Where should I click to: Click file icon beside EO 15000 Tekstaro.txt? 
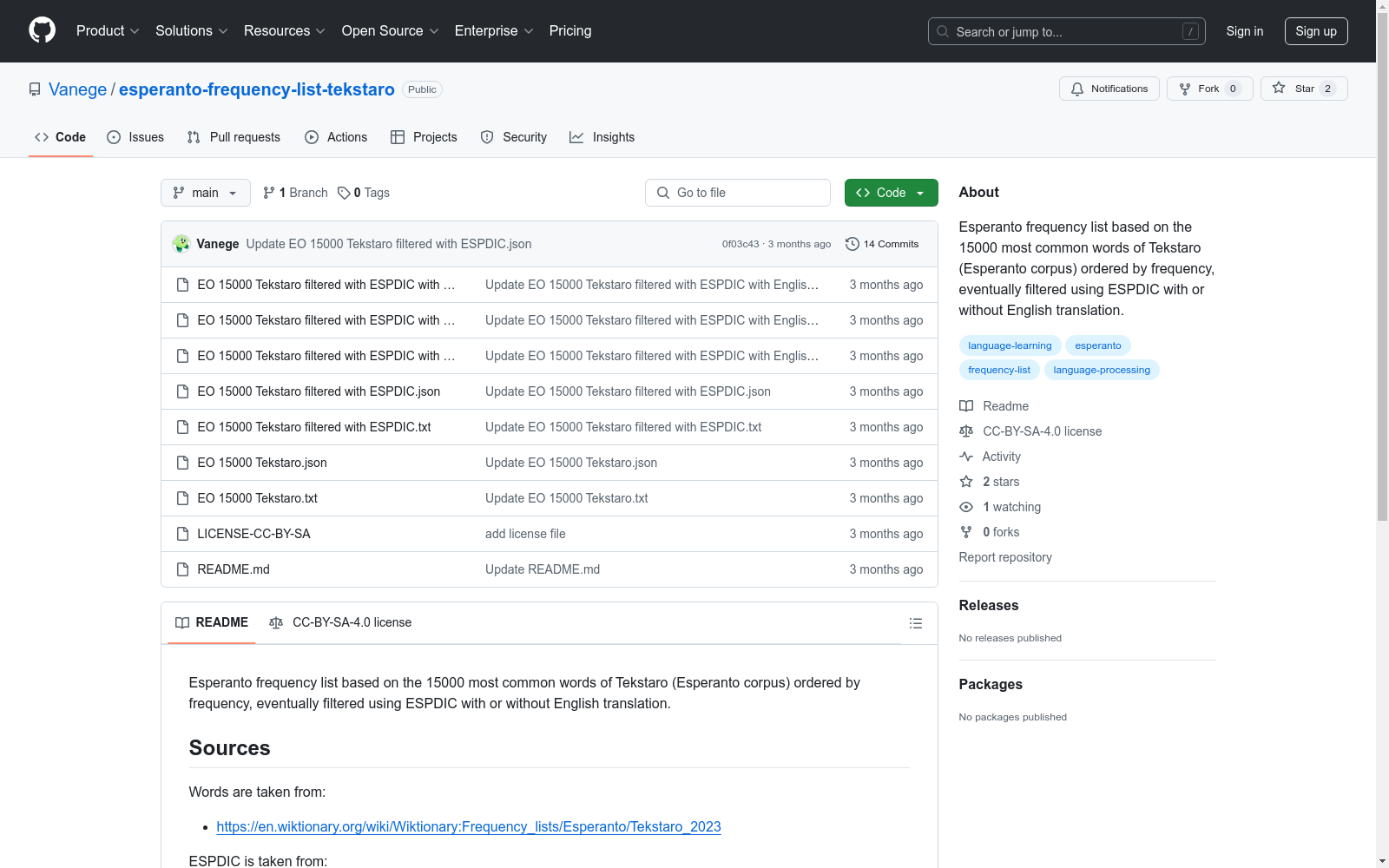click(182, 498)
